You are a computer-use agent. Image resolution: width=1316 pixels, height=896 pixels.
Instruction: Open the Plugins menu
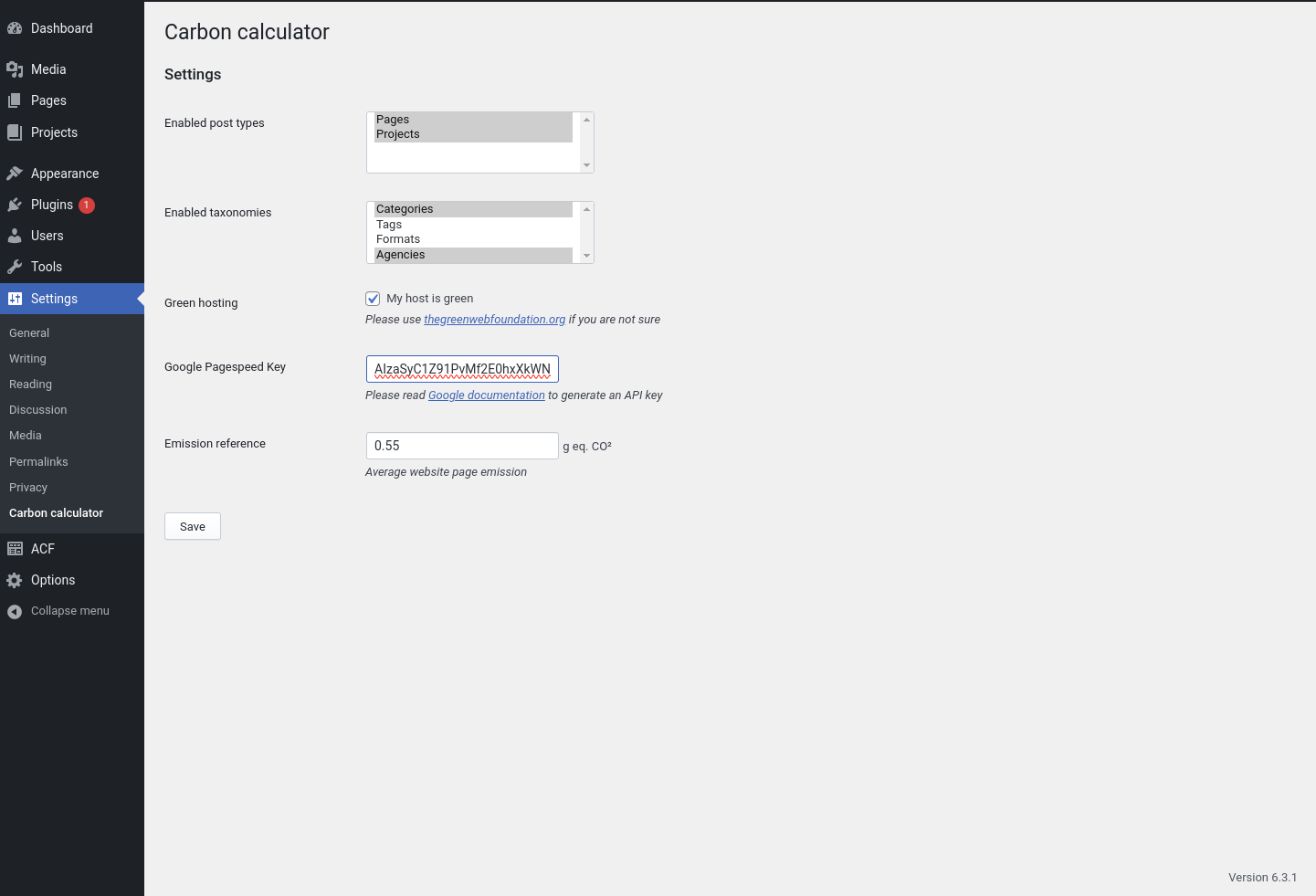(72, 205)
